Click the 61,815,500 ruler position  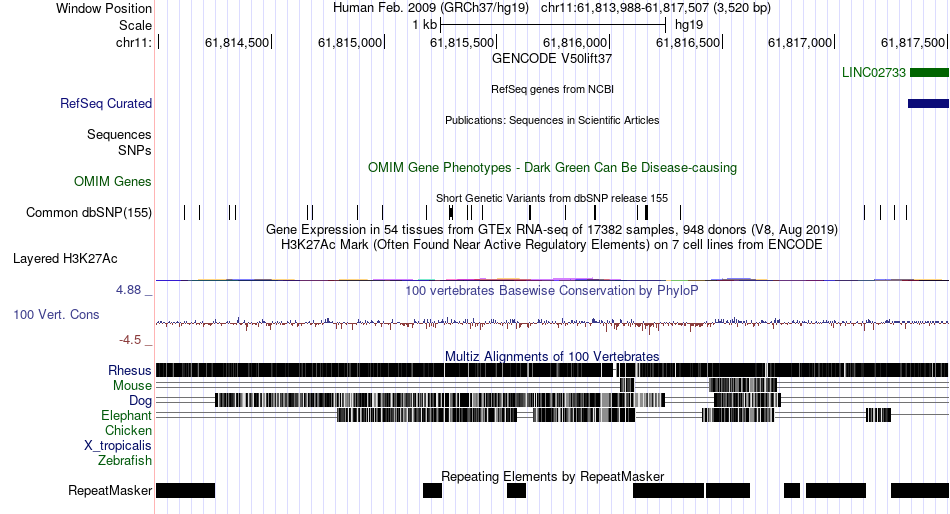point(462,42)
